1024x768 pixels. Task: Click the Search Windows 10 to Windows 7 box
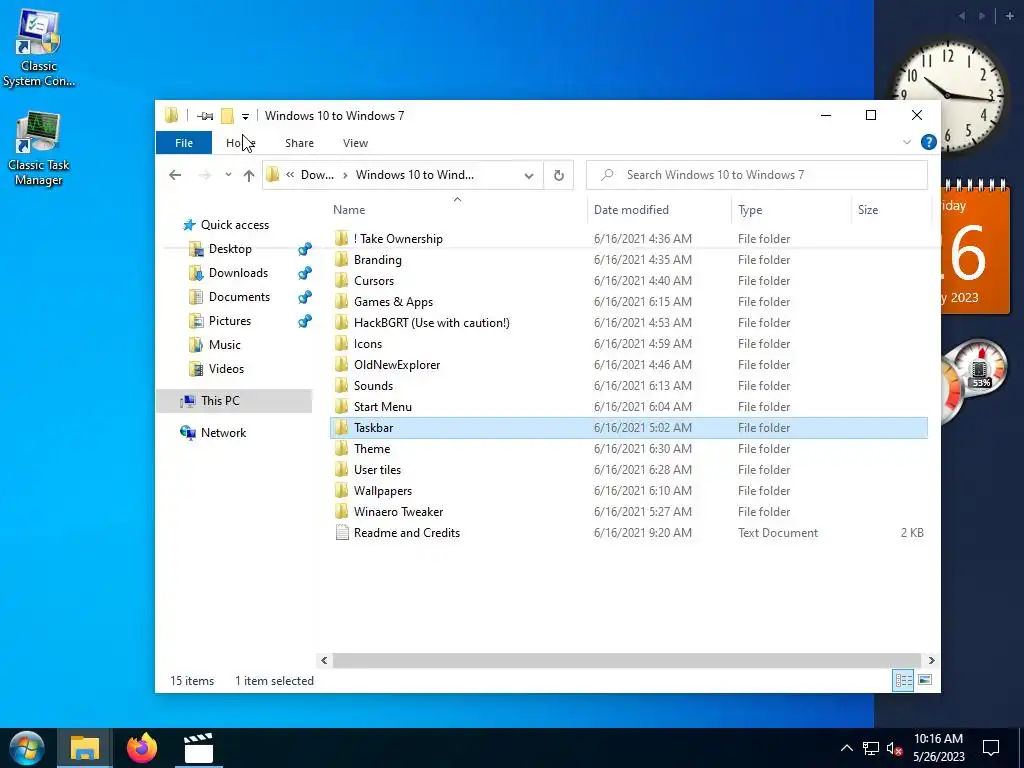756,175
